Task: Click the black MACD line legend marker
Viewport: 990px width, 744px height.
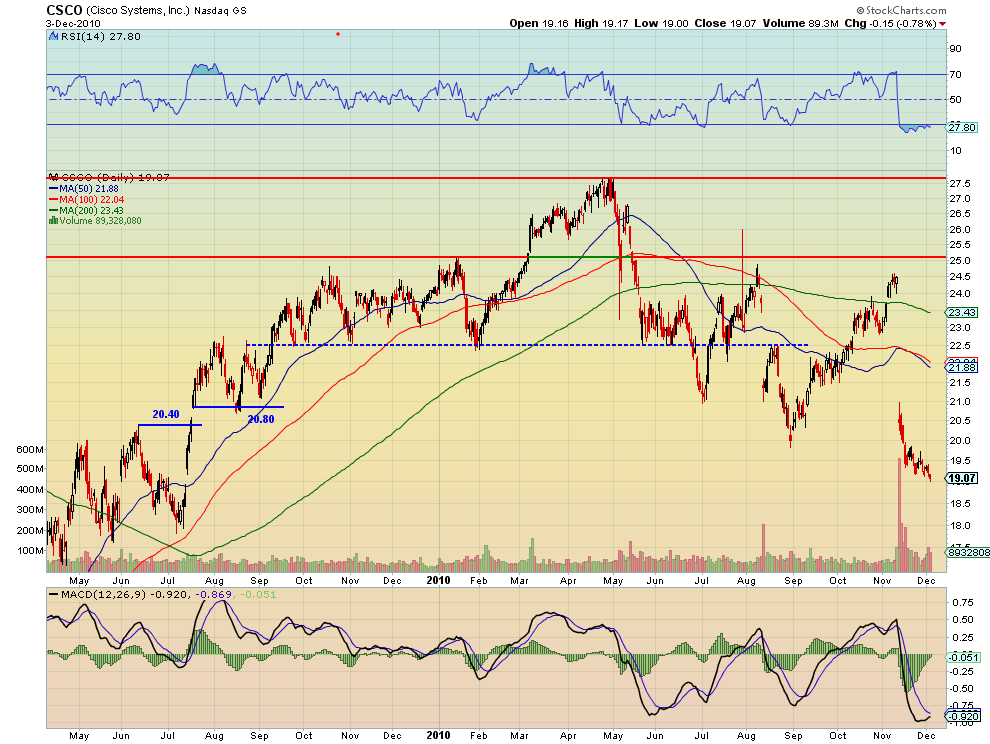Action: (x=53, y=594)
